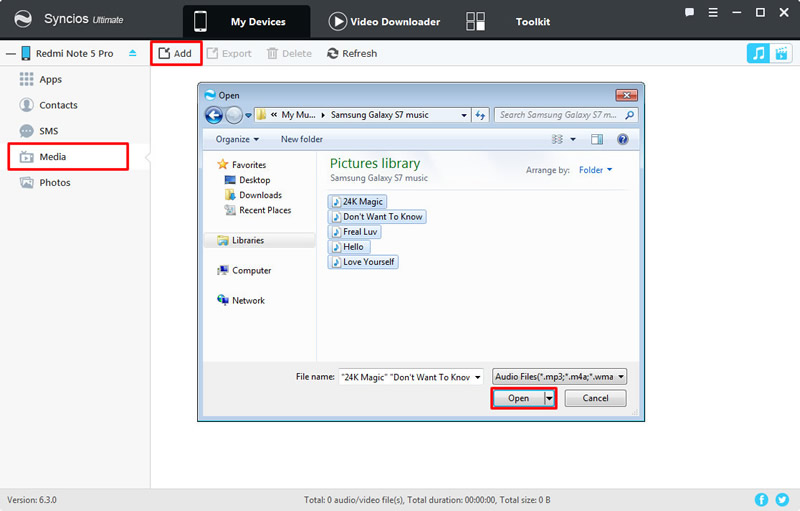Viewport: 800px width, 511px height.
Task: Switch to the Video Downloader tab
Action: 384,21
